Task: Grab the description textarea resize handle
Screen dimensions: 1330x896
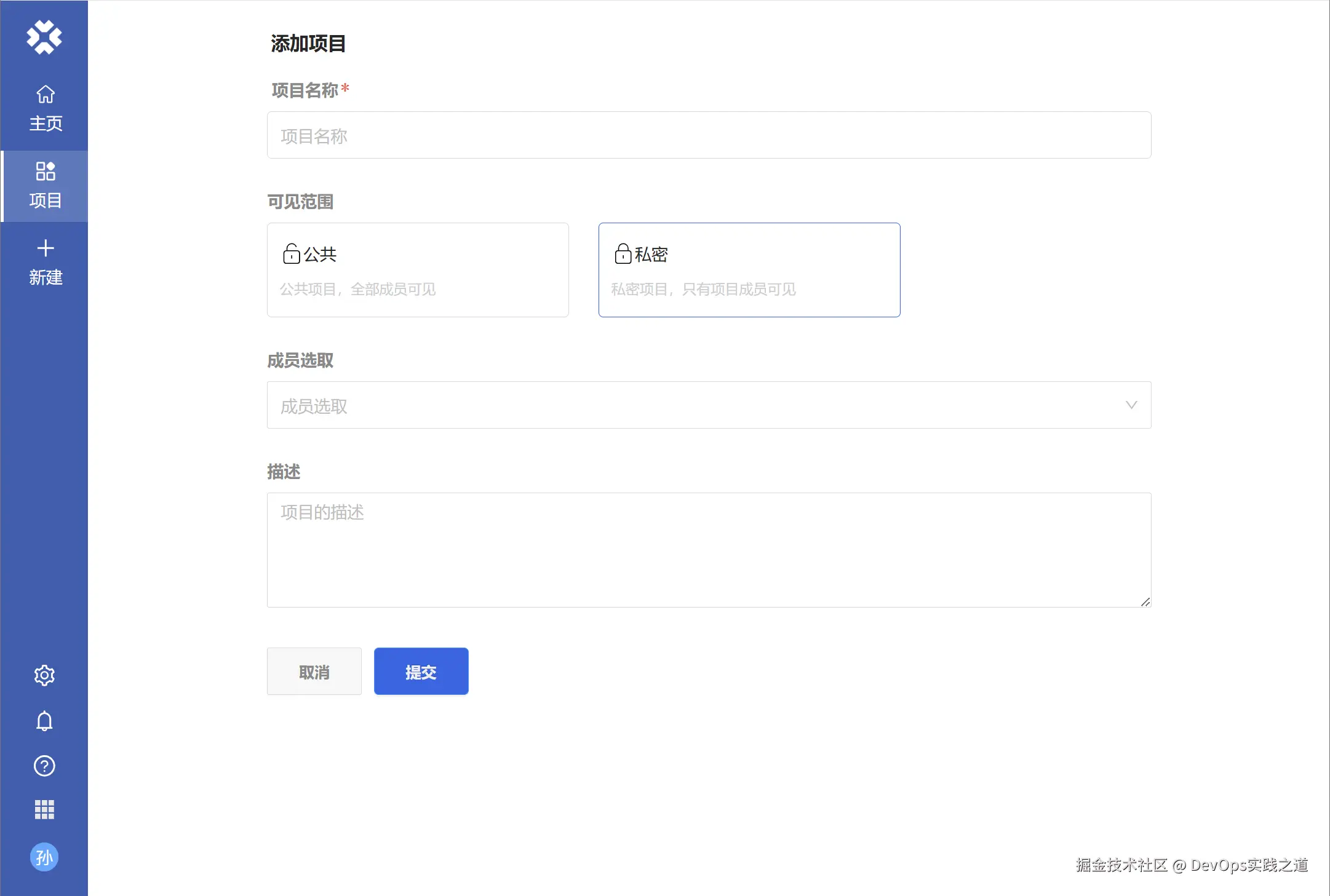Action: pos(1145,602)
